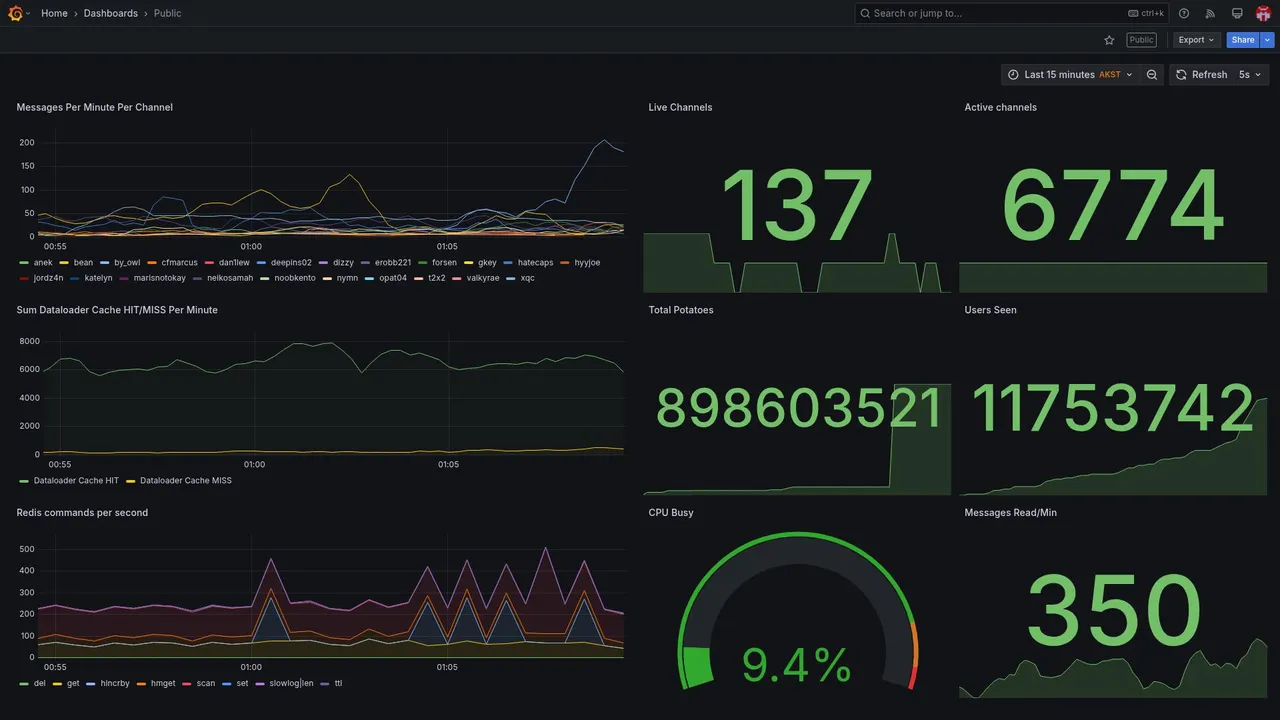Open the Active channels panel title
The width and height of the screenshot is (1280, 720).
click(1000, 107)
